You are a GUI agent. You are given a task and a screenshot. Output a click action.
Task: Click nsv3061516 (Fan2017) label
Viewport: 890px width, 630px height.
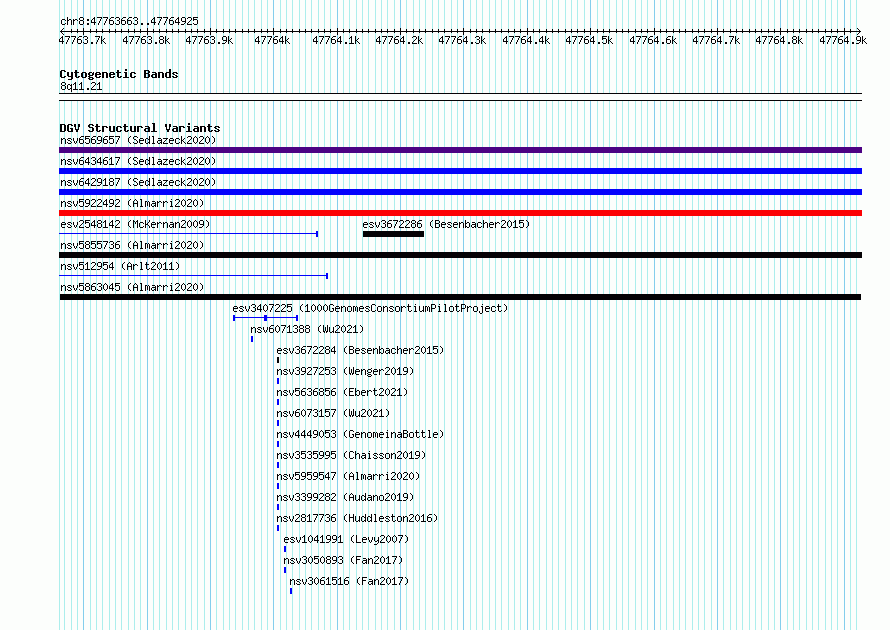click(x=349, y=581)
